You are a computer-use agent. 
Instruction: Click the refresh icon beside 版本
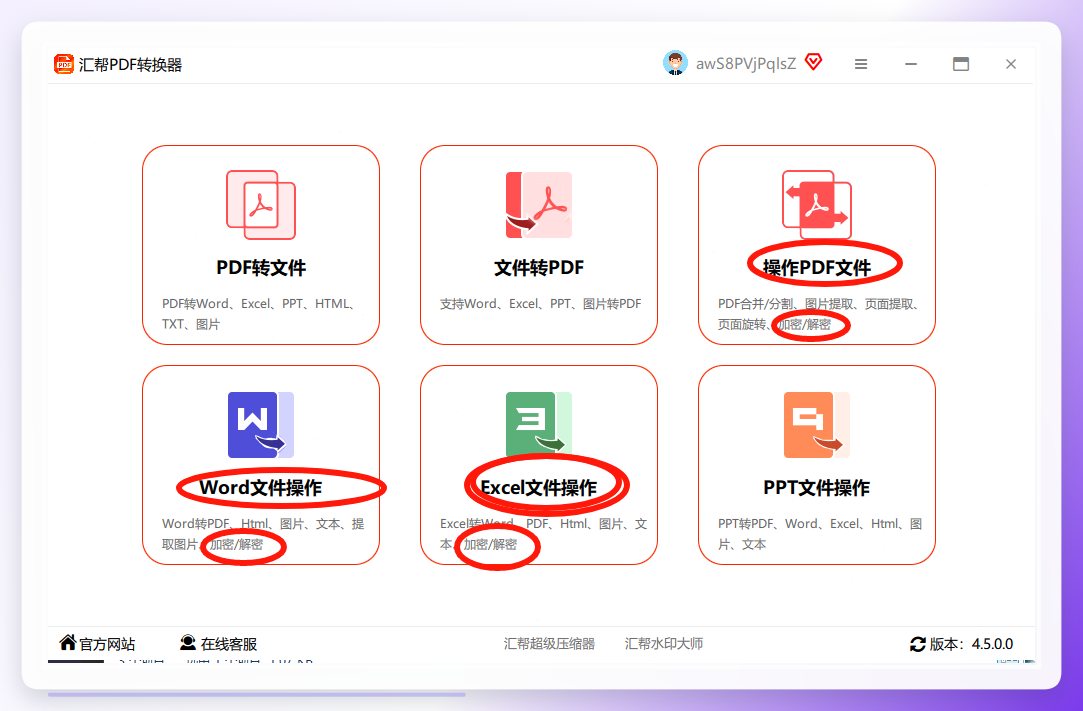pyautogui.click(x=917, y=644)
